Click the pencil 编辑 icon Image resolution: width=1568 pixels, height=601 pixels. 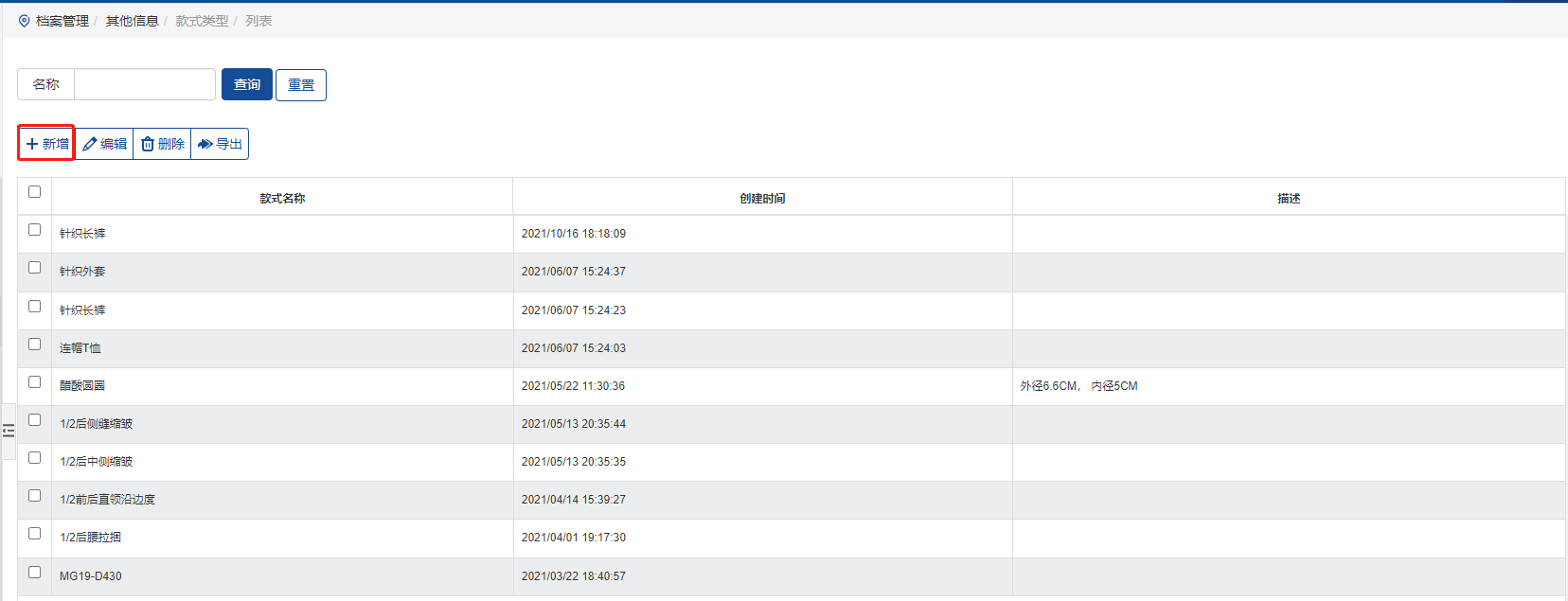(x=90, y=144)
